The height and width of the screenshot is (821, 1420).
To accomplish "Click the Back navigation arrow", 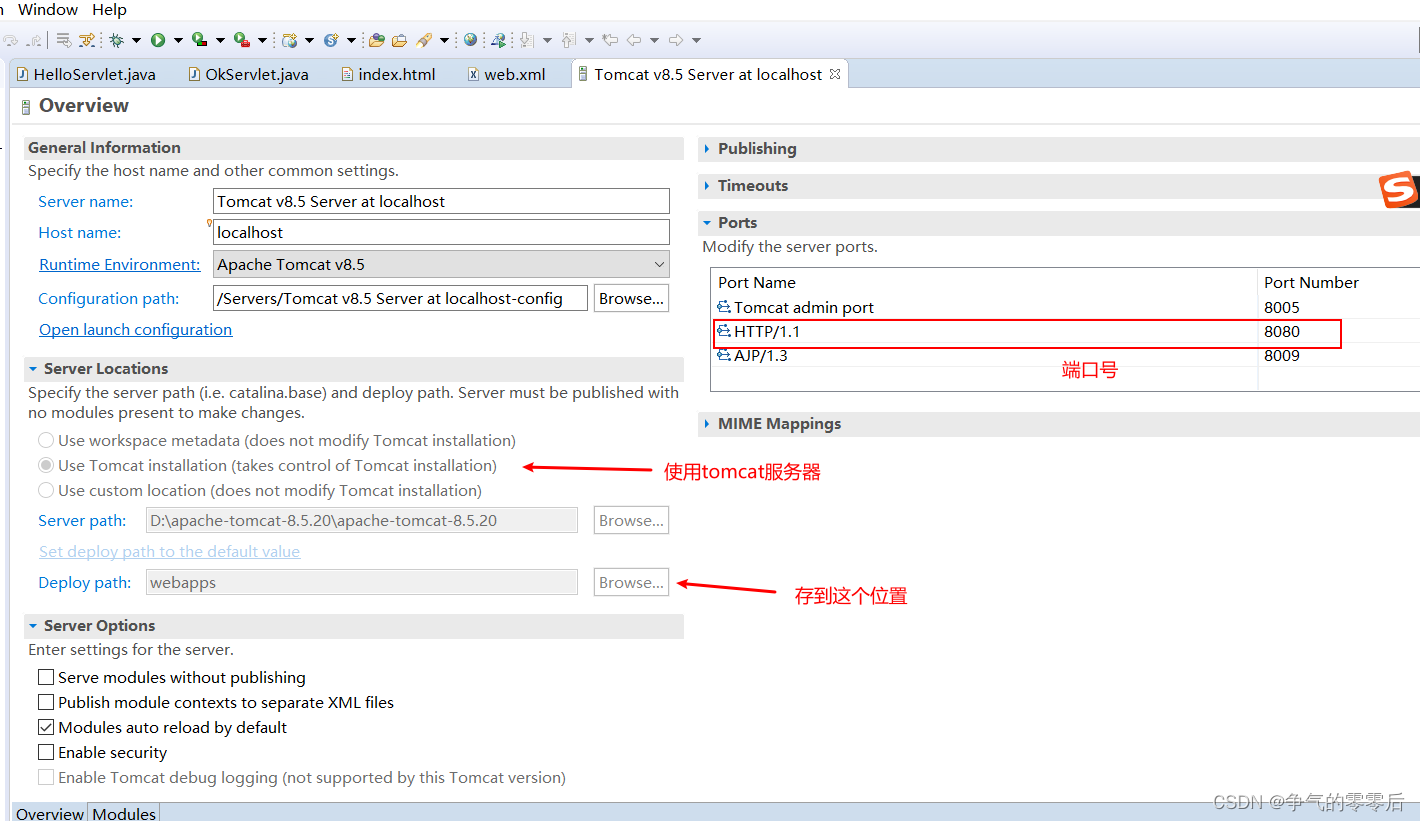I will (634, 40).
